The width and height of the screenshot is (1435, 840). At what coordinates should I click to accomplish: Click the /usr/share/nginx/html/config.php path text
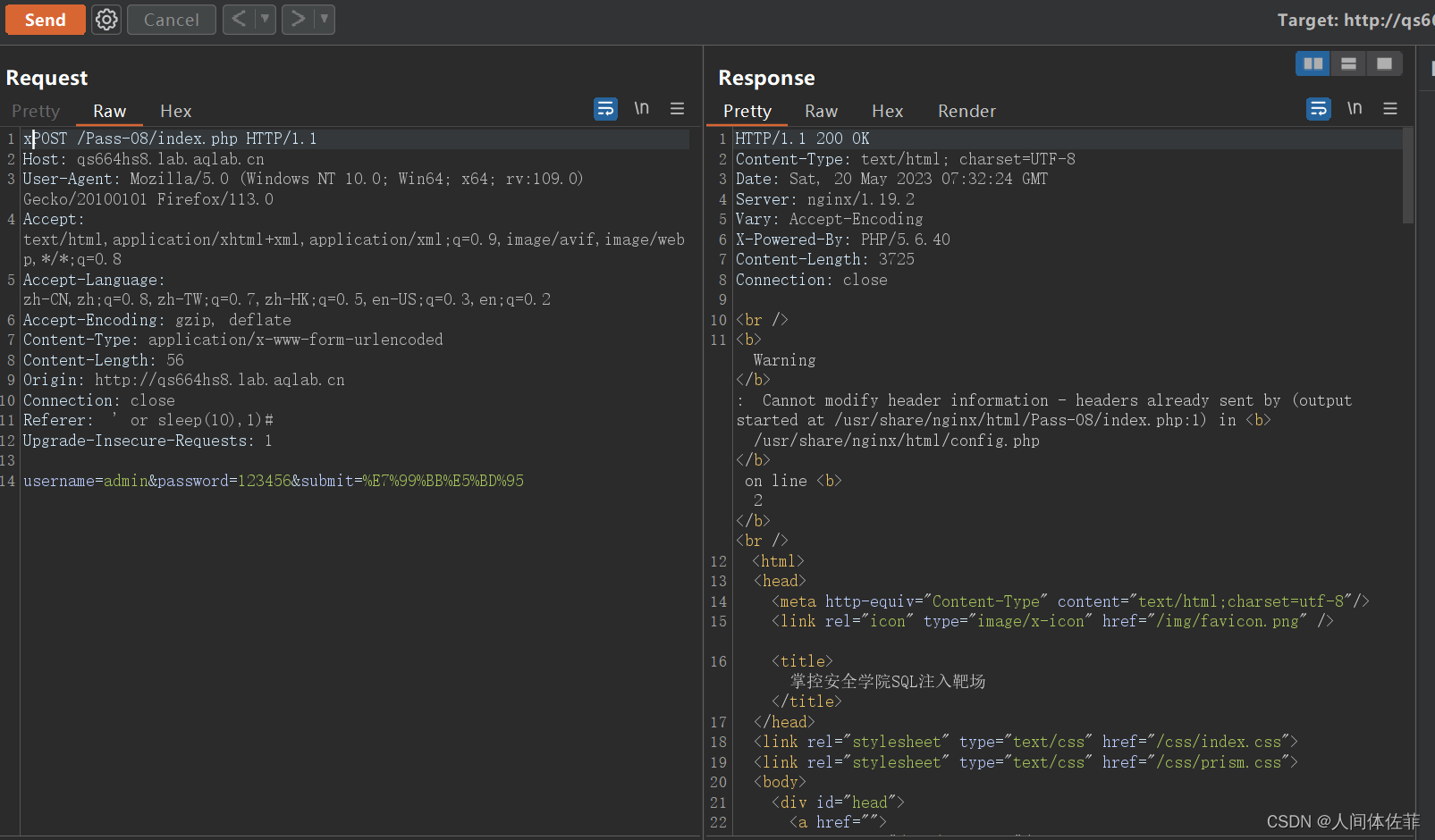point(897,441)
